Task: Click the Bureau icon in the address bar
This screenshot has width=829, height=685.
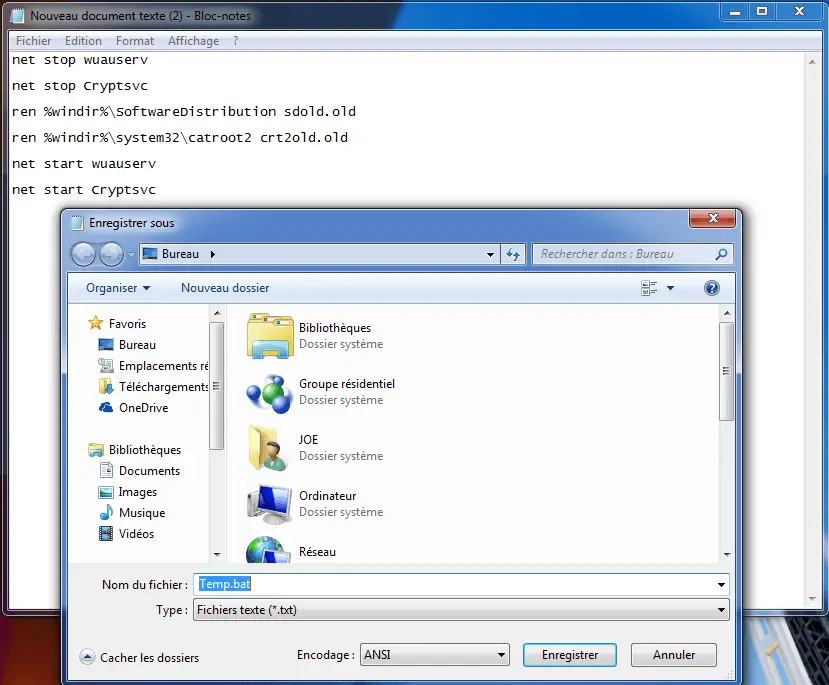Action: tap(150, 254)
